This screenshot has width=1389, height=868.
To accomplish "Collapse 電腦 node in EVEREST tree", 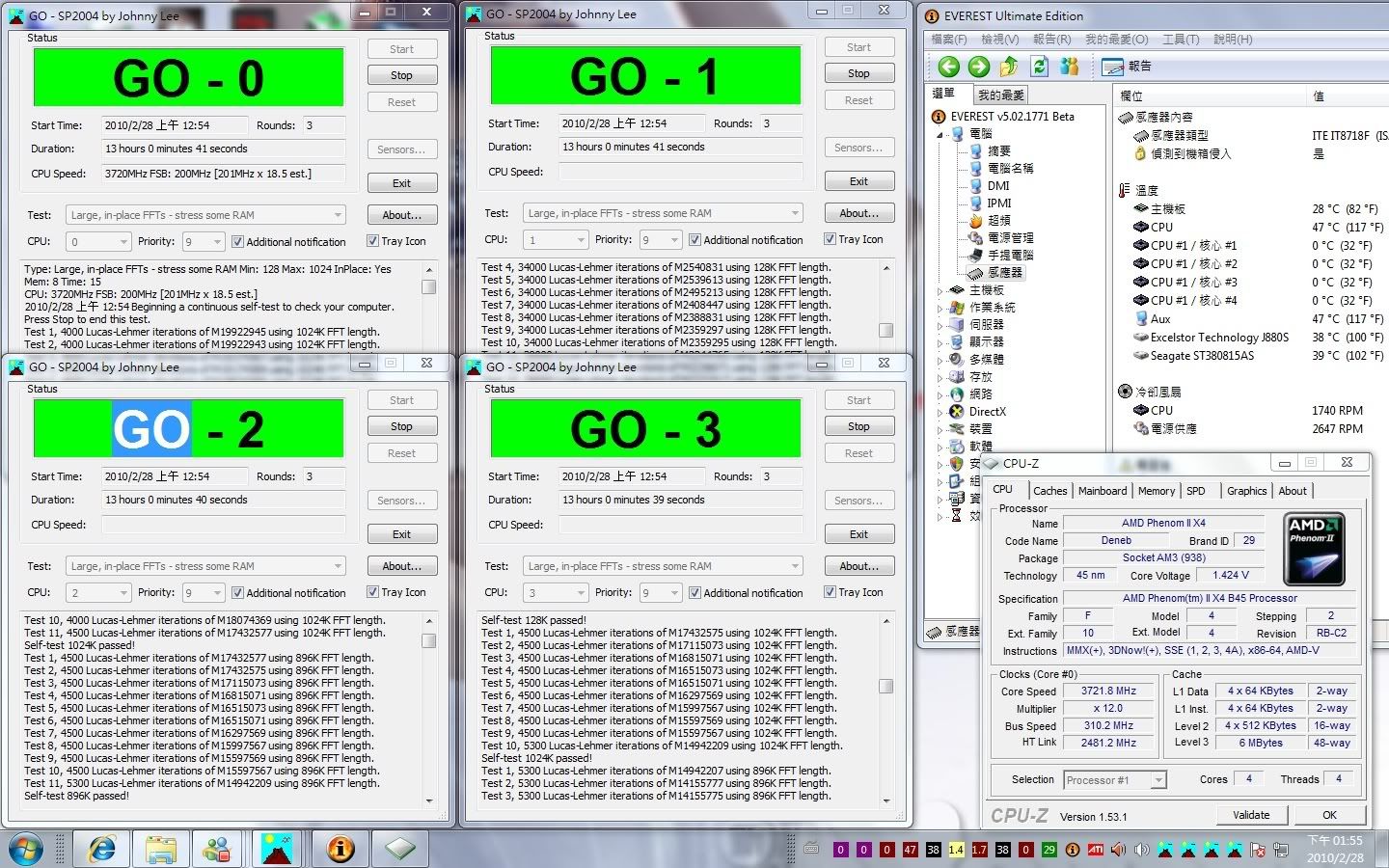I will [x=940, y=134].
